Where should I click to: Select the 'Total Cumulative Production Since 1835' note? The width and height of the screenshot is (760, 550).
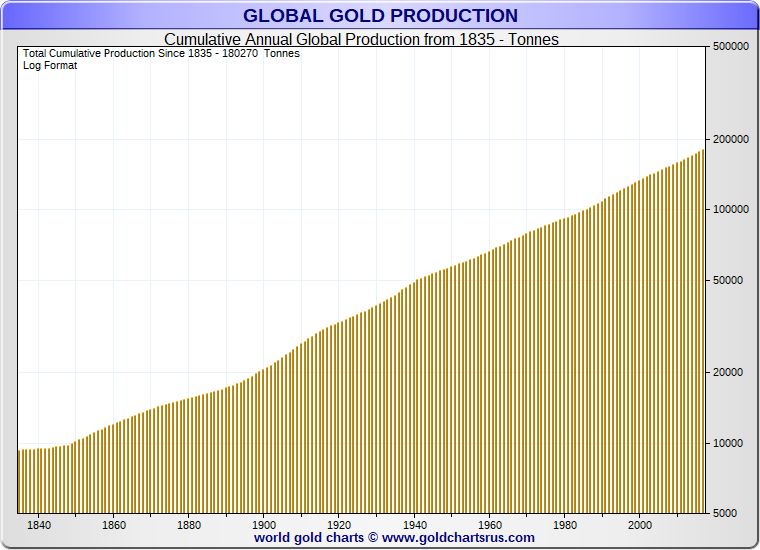pyautogui.click(x=160, y=53)
